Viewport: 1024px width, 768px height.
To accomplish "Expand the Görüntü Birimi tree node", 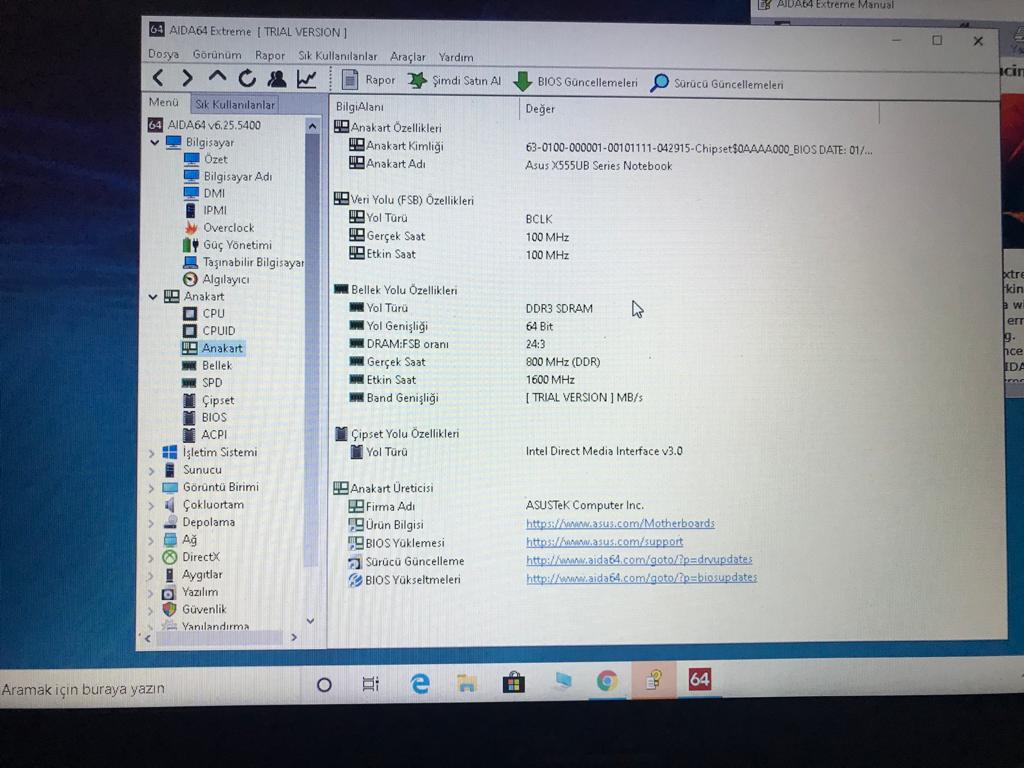I will point(152,488).
